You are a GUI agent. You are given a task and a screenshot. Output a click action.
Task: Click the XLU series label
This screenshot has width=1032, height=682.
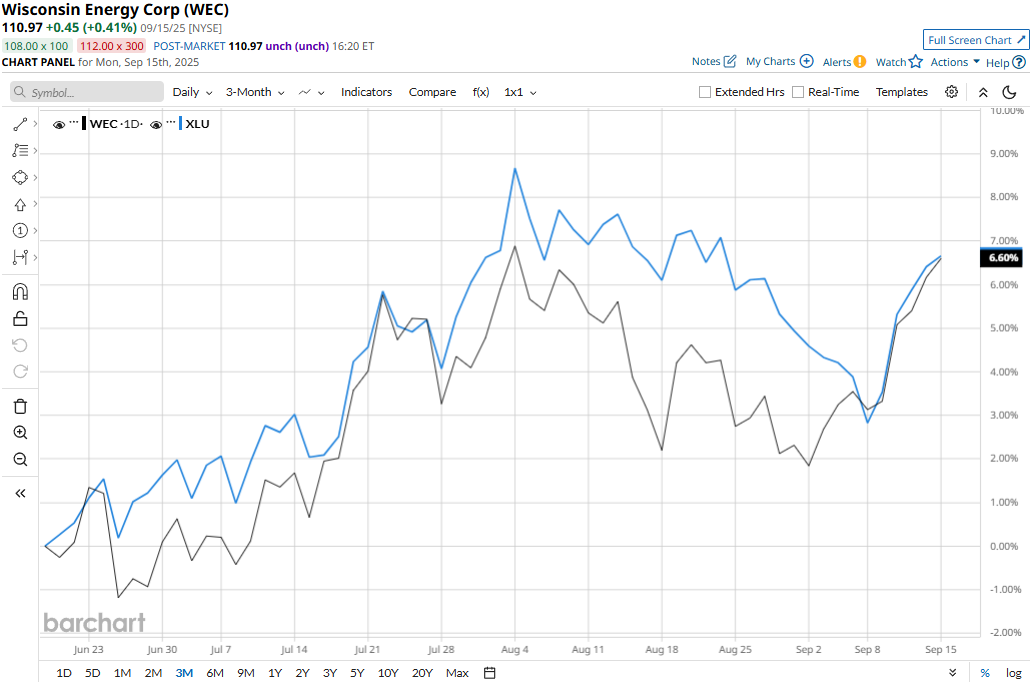pyautogui.click(x=197, y=124)
